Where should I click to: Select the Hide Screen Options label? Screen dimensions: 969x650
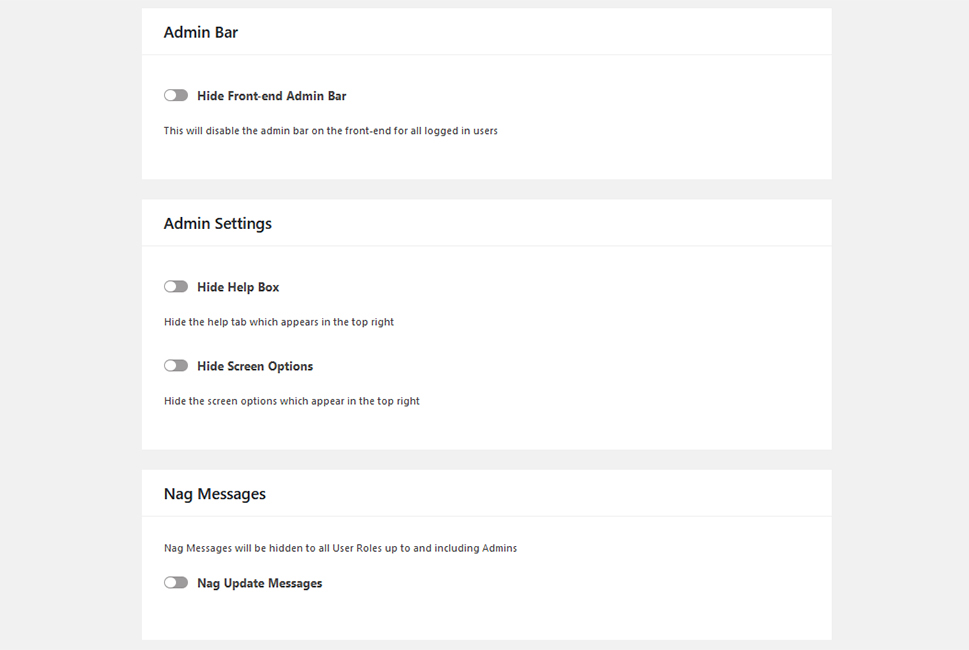pyautogui.click(x=255, y=366)
